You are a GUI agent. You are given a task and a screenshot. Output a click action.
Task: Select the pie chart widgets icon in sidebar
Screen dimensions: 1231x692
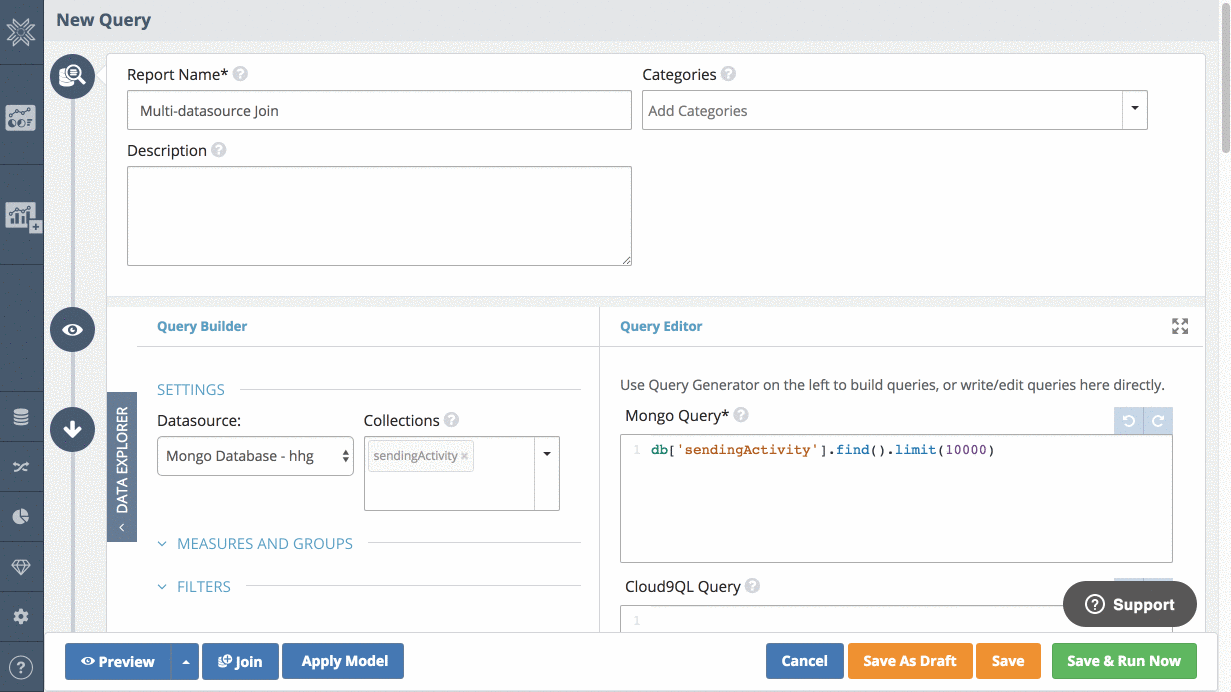[21, 516]
